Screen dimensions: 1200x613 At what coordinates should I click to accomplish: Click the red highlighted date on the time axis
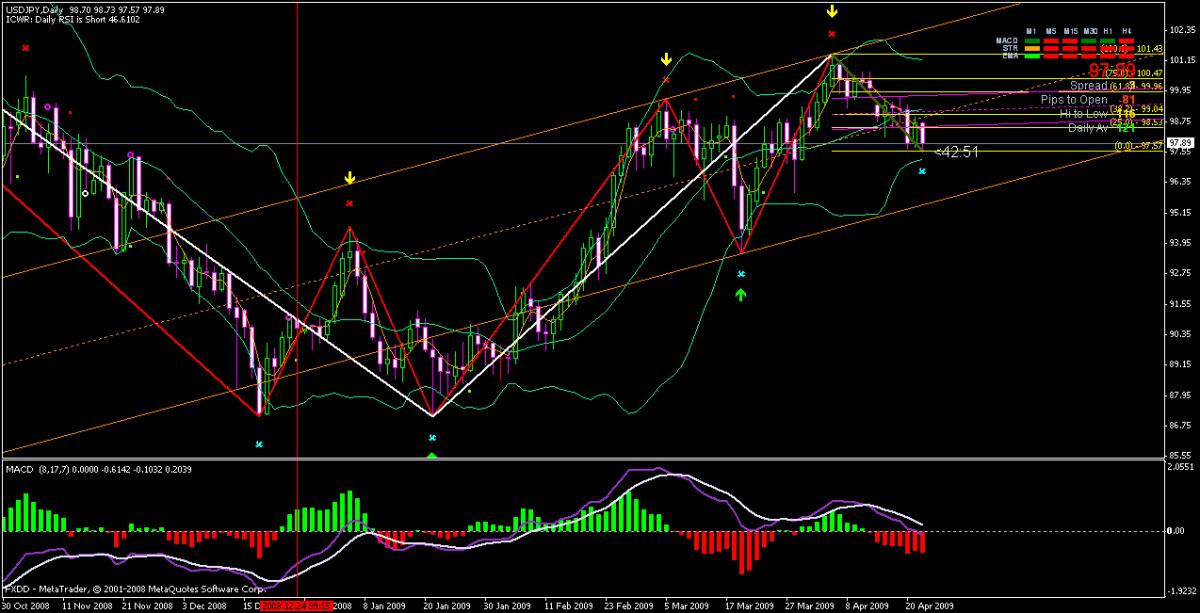pyautogui.click(x=294, y=606)
